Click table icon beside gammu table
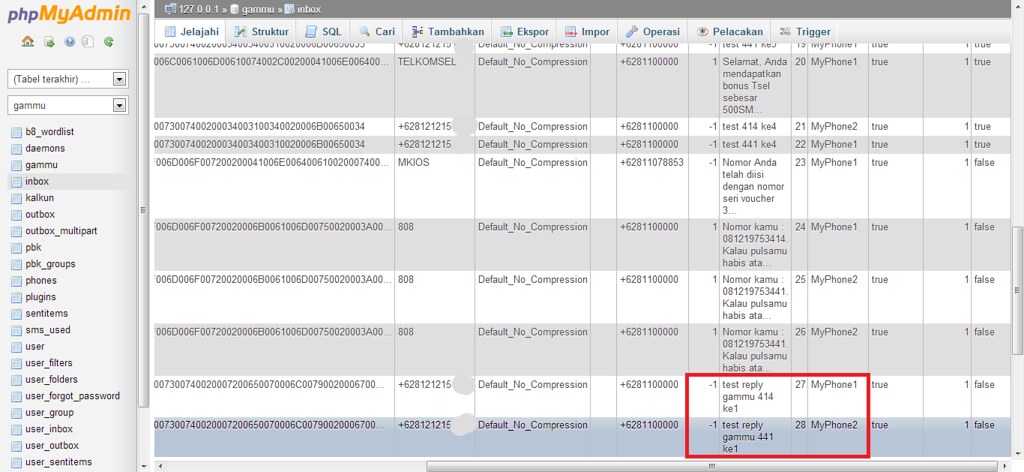Image resolution: width=1024 pixels, height=472 pixels. click(x=16, y=165)
